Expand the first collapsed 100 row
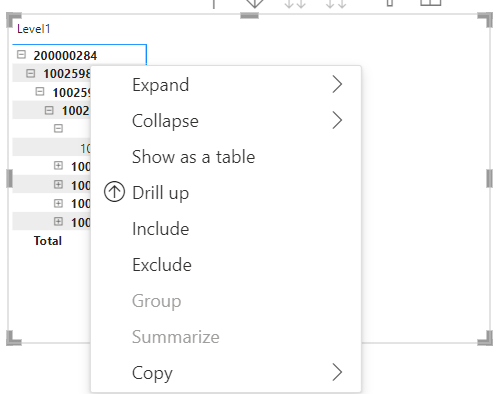The width and height of the screenshot is (499, 394). click(x=58, y=165)
